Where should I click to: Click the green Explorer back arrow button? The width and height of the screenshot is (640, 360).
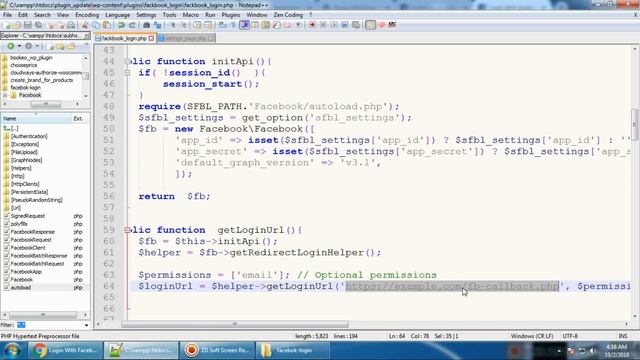tap(11, 46)
